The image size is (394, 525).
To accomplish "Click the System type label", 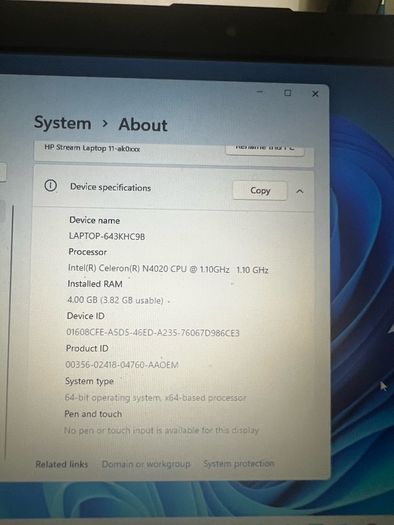I will (x=89, y=381).
